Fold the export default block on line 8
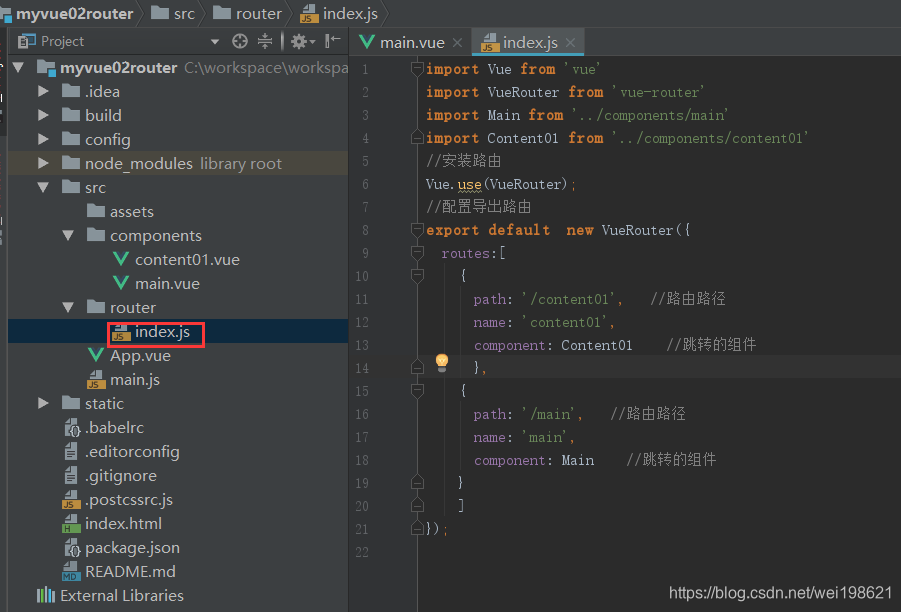Image resolution: width=901 pixels, height=612 pixels. (x=417, y=230)
